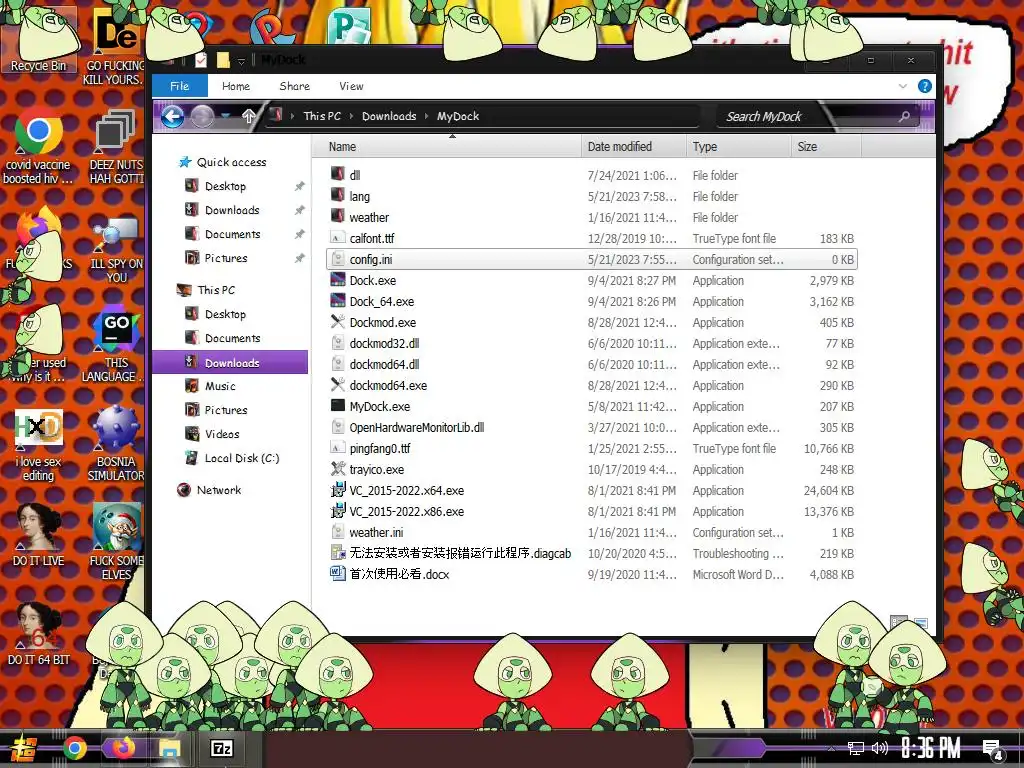Open the BOSNIA SIMULATOR desktop shortcut
Image resolution: width=1024 pixels, height=768 pixels.
pyautogui.click(x=116, y=444)
